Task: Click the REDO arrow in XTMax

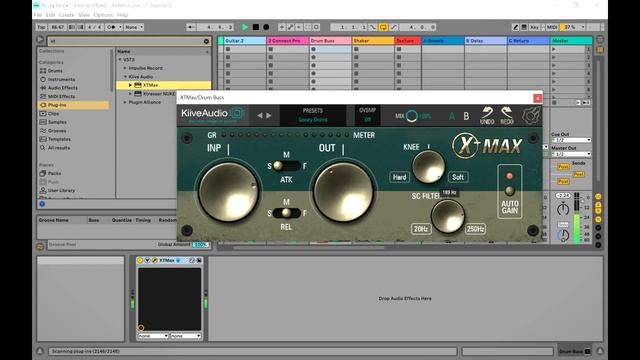Action: pyautogui.click(x=507, y=116)
